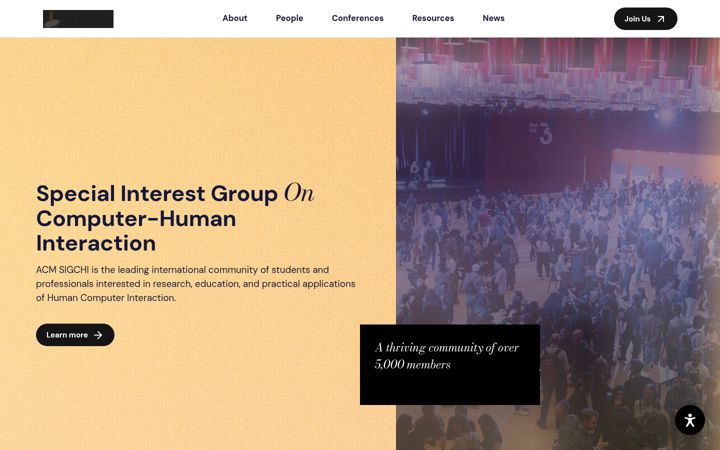
Task: Click the 'A thriving community of over 5,000 members' box
Action: coord(450,365)
